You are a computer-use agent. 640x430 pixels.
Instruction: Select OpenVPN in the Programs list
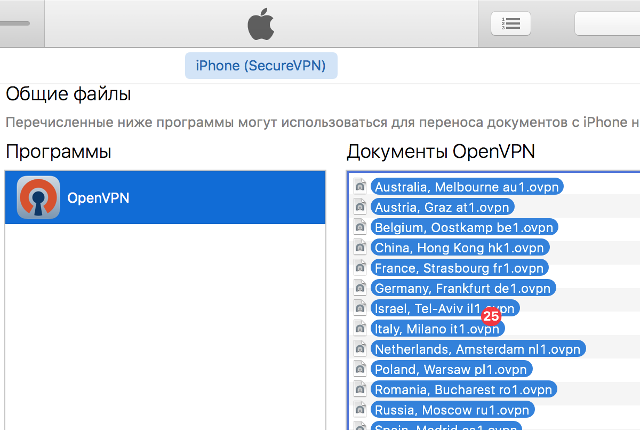(x=165, y=197)
